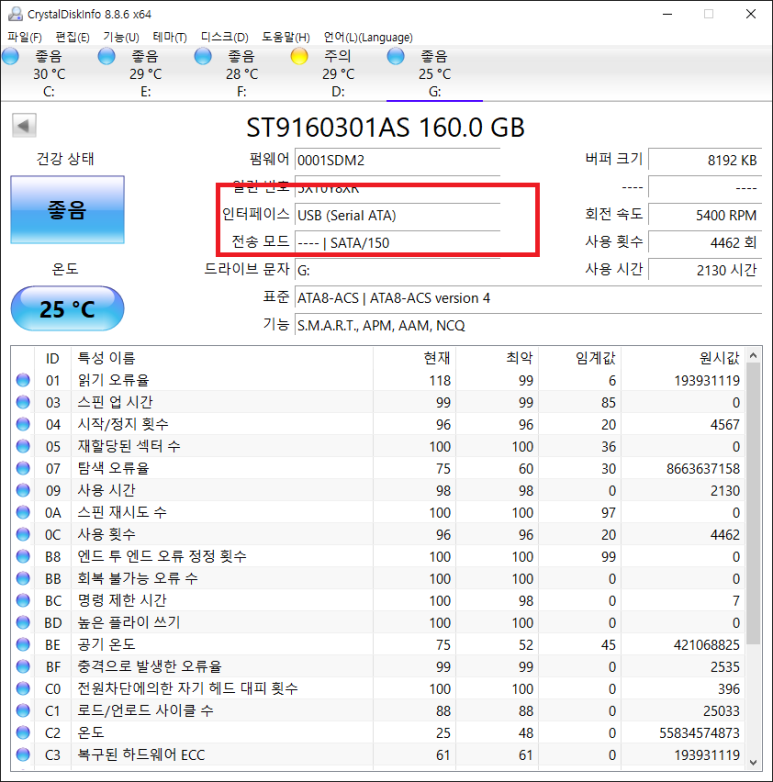
Task: Click the 버퍼 크기 value 8192 KB
Action: 705,160
